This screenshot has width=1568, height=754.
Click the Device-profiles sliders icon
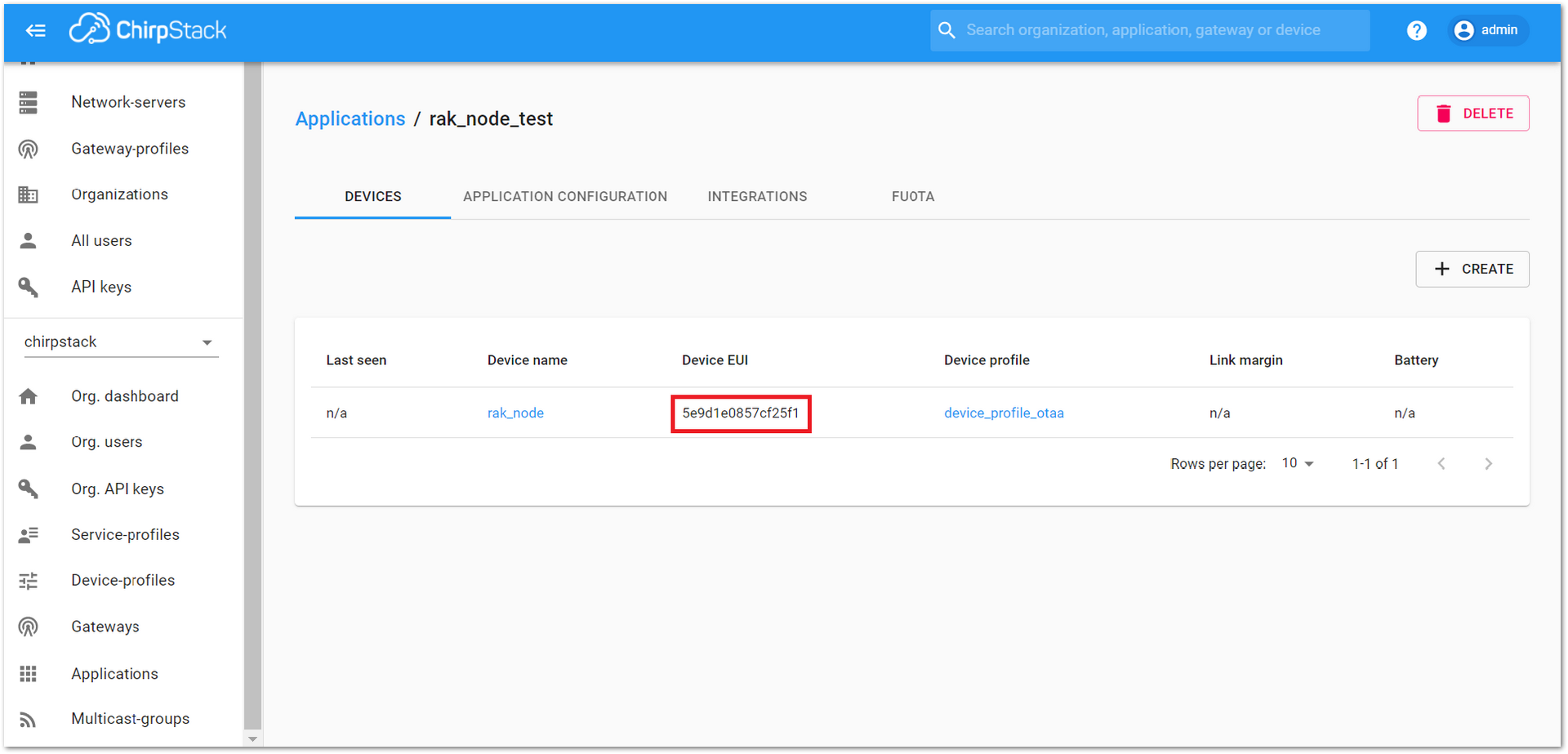(29, 580)
